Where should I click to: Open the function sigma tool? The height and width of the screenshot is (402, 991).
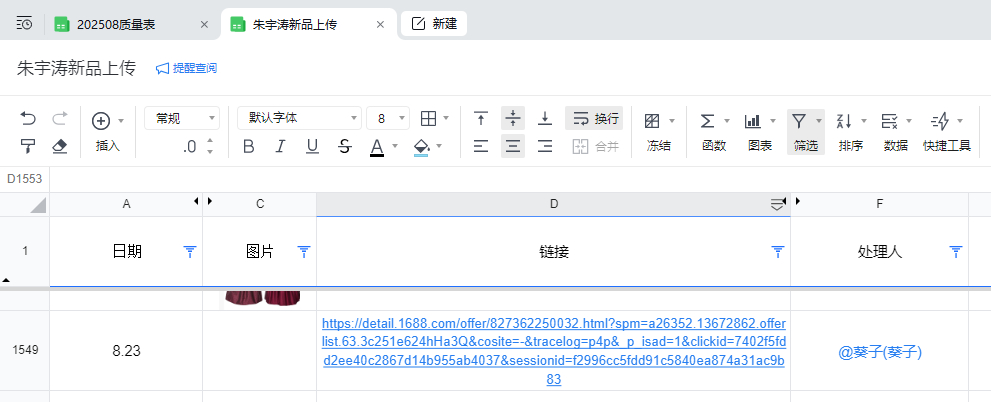tap(707, 121)
